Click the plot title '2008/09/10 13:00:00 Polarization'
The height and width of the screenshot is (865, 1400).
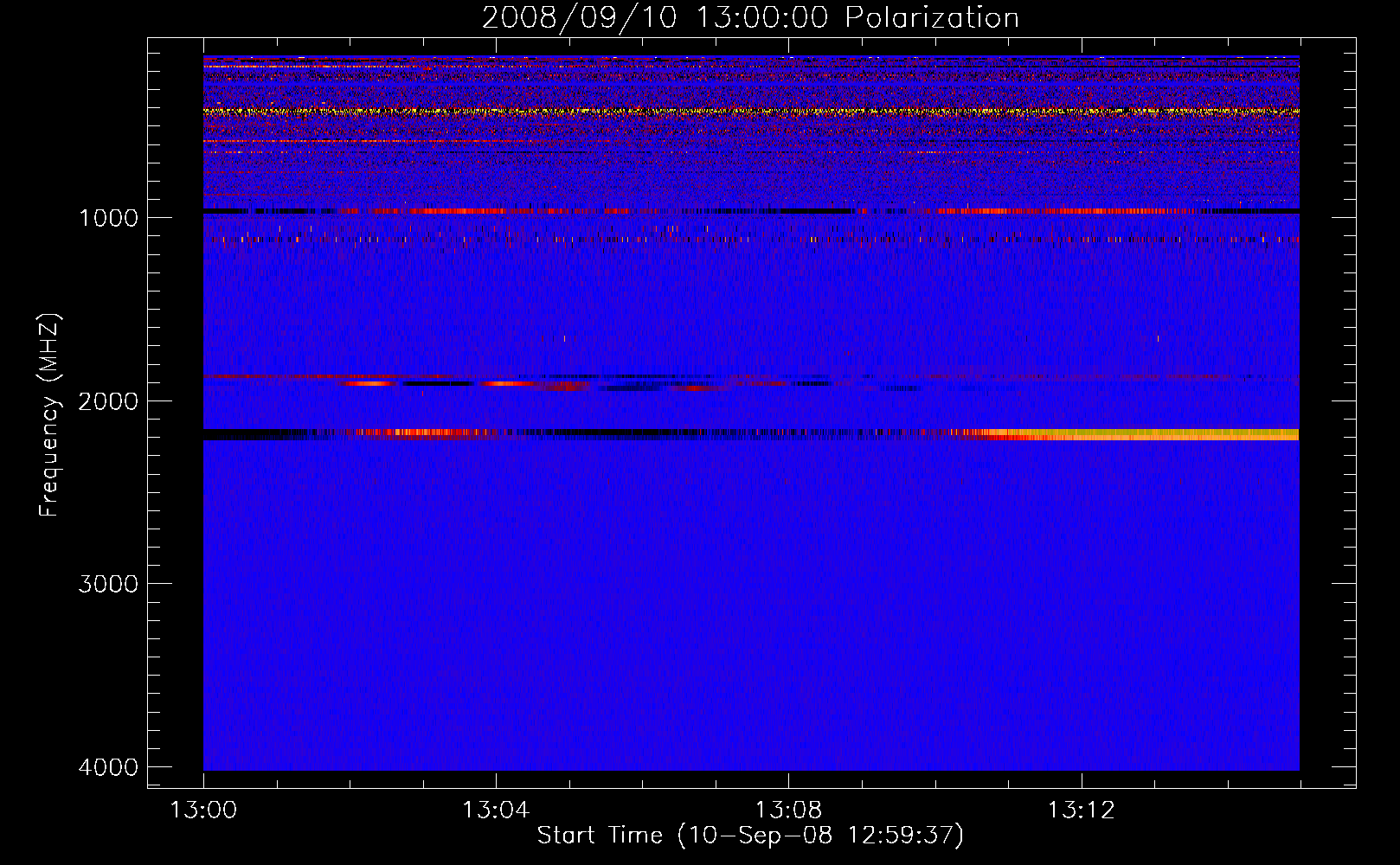point(750,17)
